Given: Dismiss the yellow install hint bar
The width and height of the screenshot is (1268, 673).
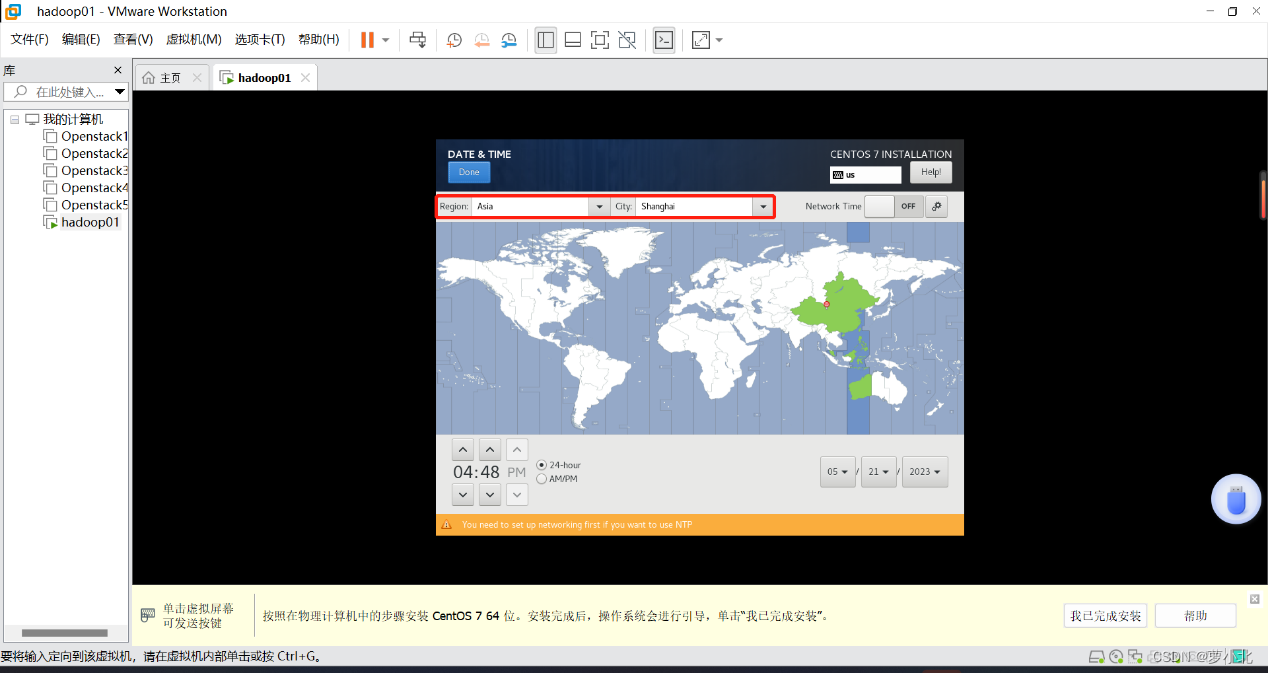Looking at the screenshot, I should (x=1255, y=599).
